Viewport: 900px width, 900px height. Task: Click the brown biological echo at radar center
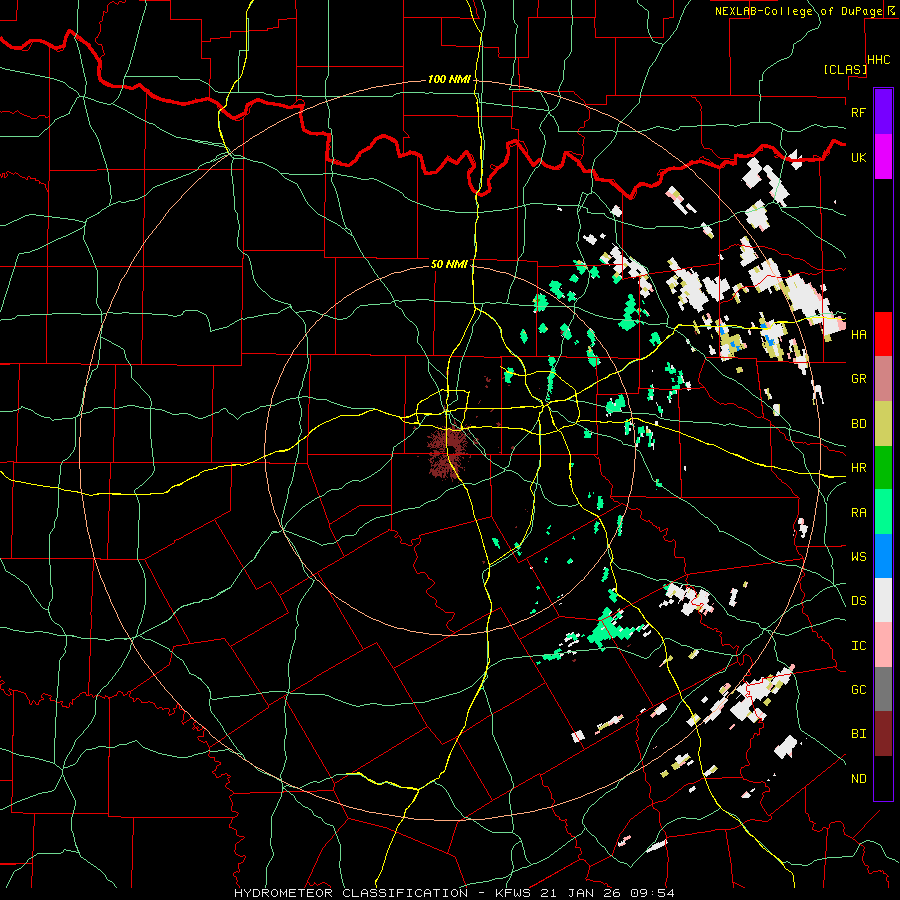tap(449, 451)
